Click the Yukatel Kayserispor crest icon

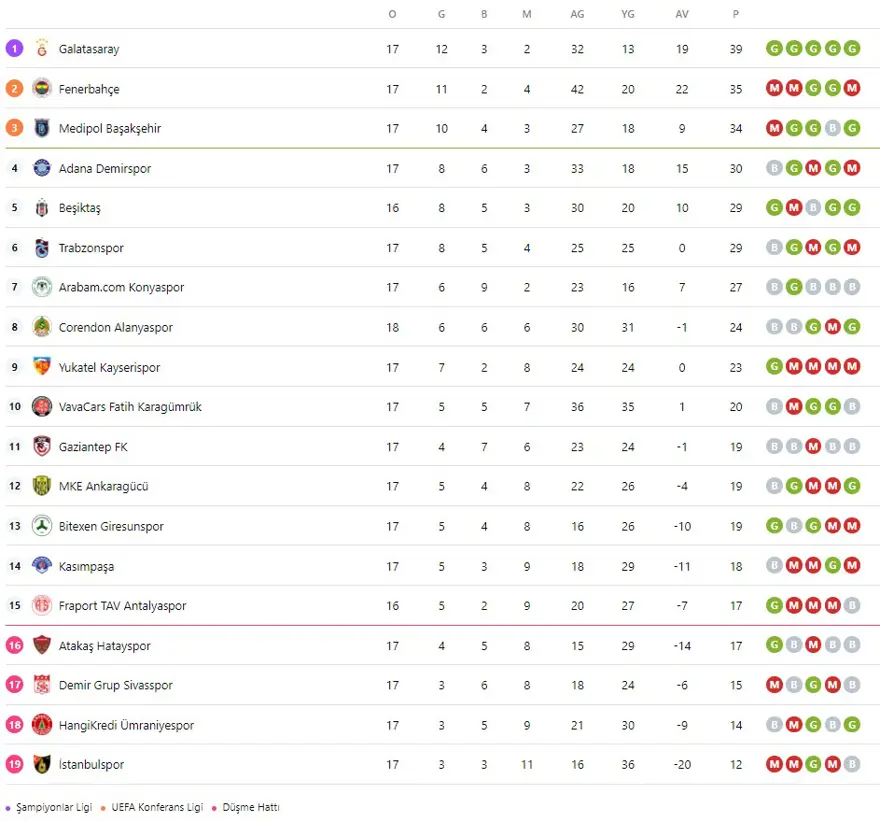[x=42, y=367]
